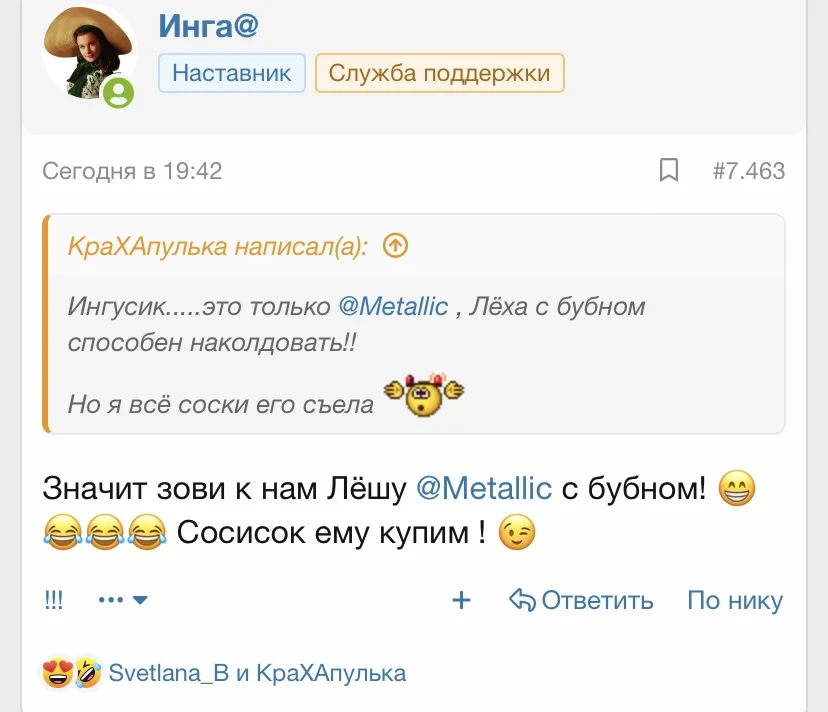Click the @Metallic mention in the reply text
Viewport: 828px width, 712px height.
pos(483,489)
